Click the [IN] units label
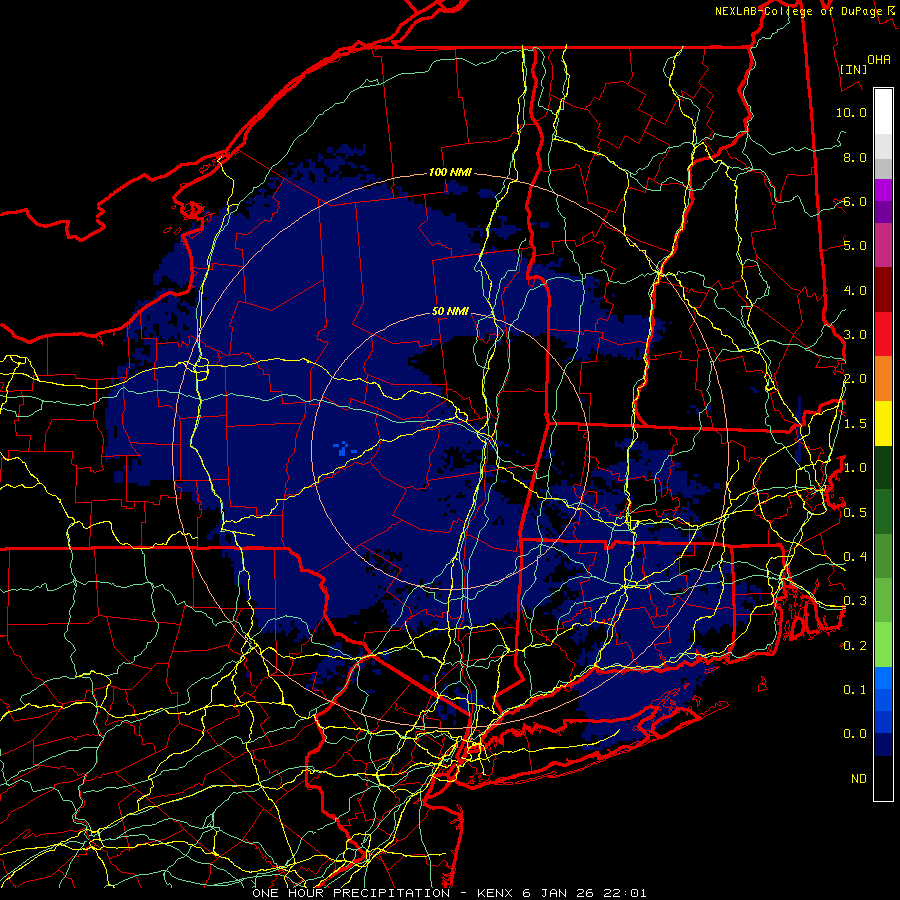900x900 pixels. click(x=853, y=69)
